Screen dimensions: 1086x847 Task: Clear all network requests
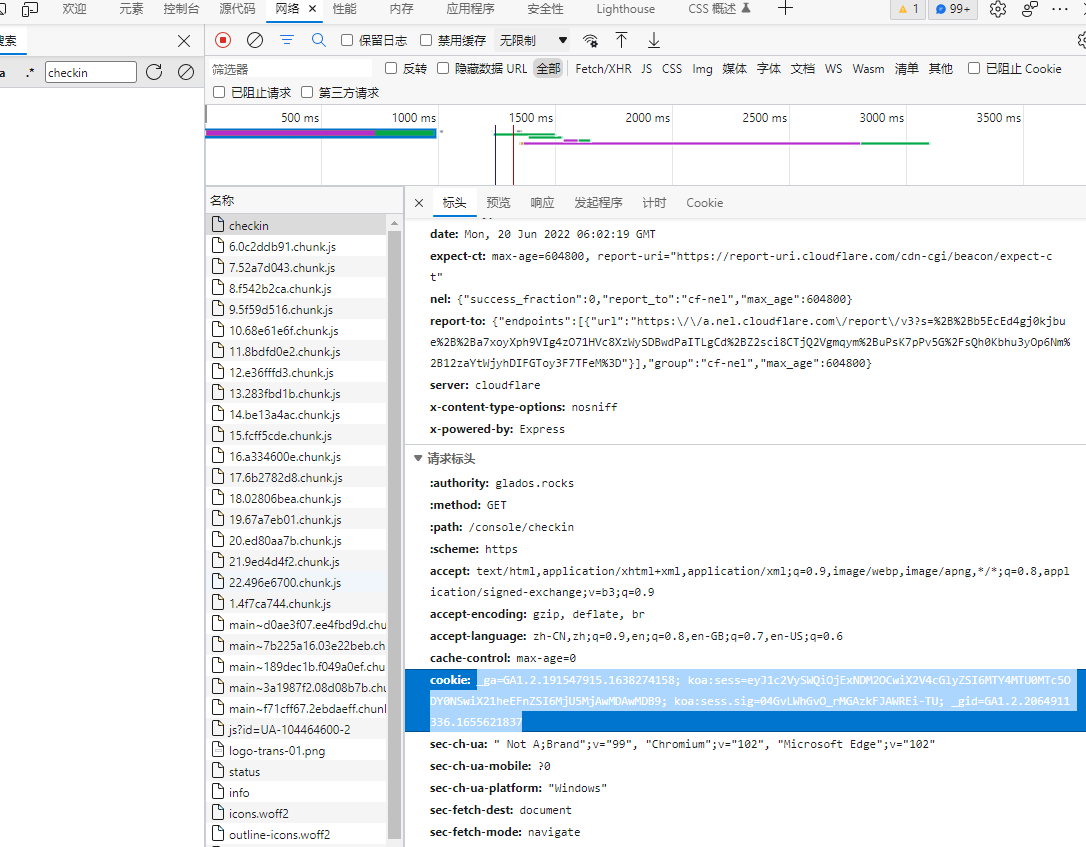(253, 40)
